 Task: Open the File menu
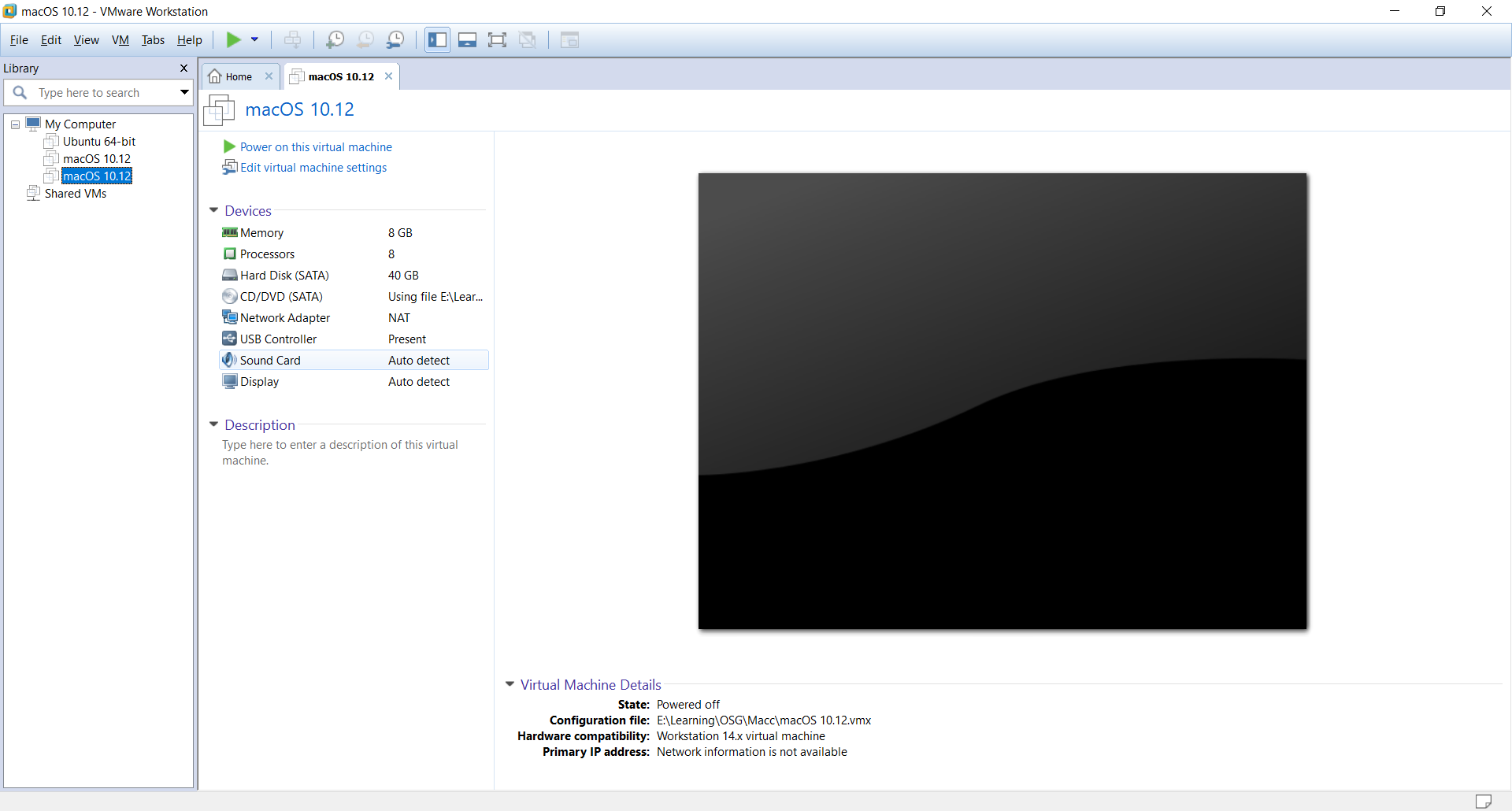click(x=19, y=40)
